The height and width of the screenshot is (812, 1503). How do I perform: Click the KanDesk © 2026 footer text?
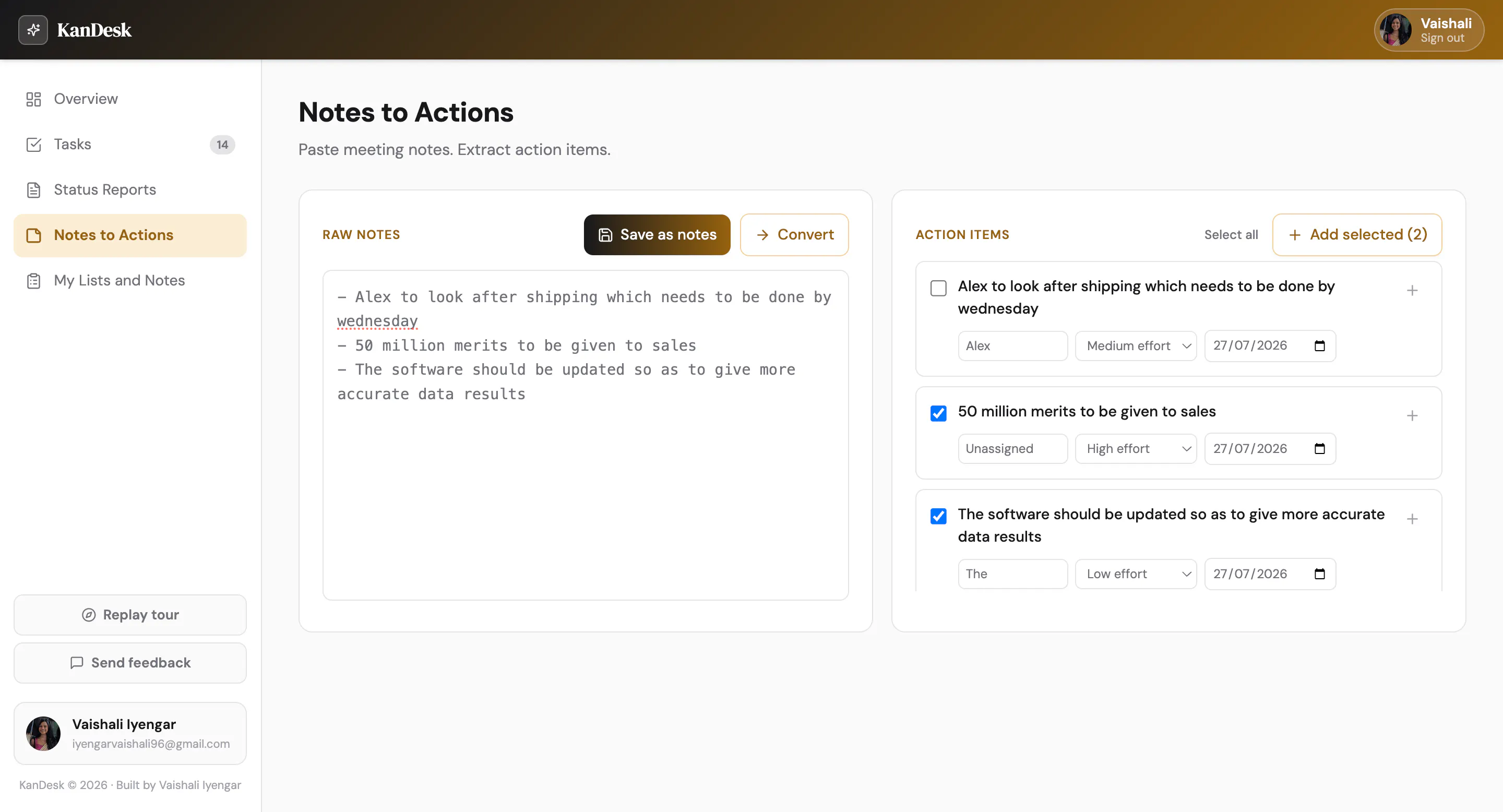coord(129,785)
